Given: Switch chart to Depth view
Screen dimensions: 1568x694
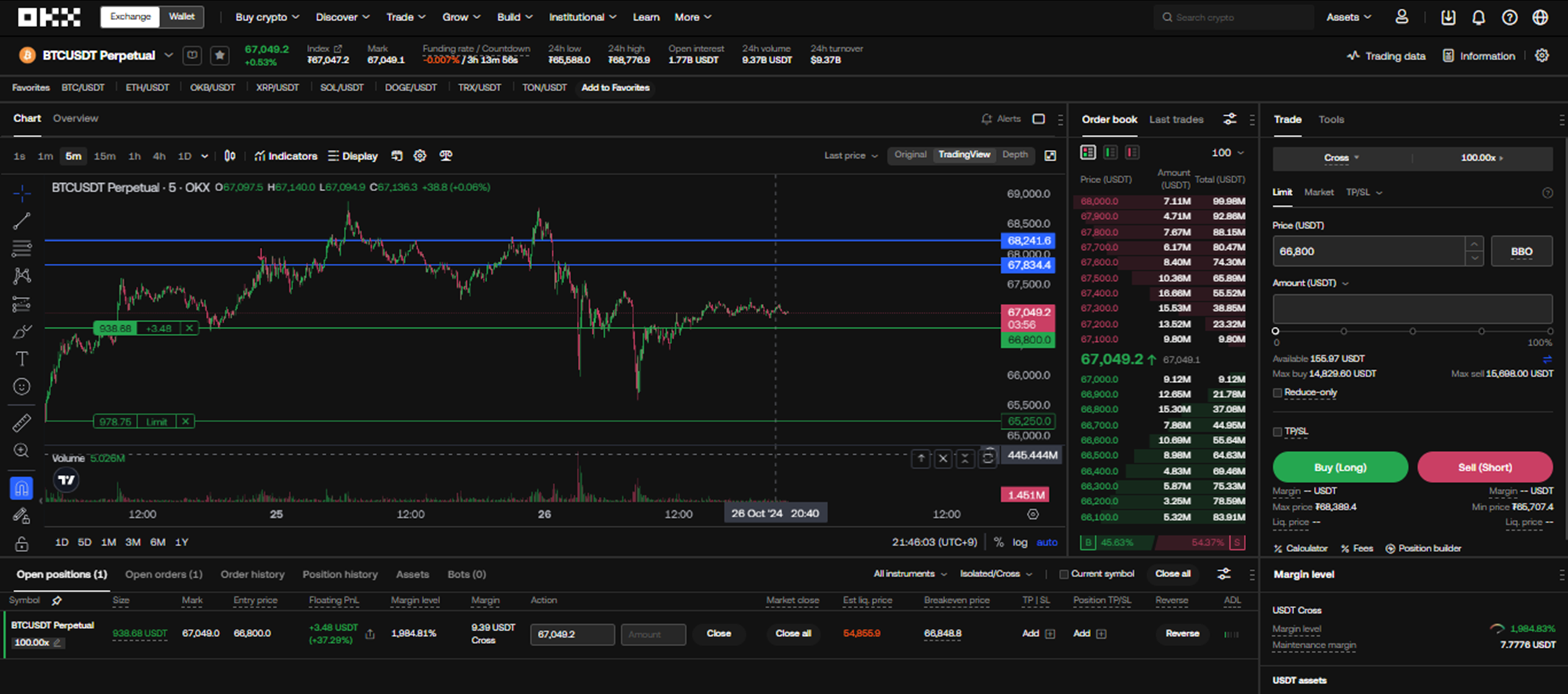Looking at the screenshot, I should [1015, 155].
